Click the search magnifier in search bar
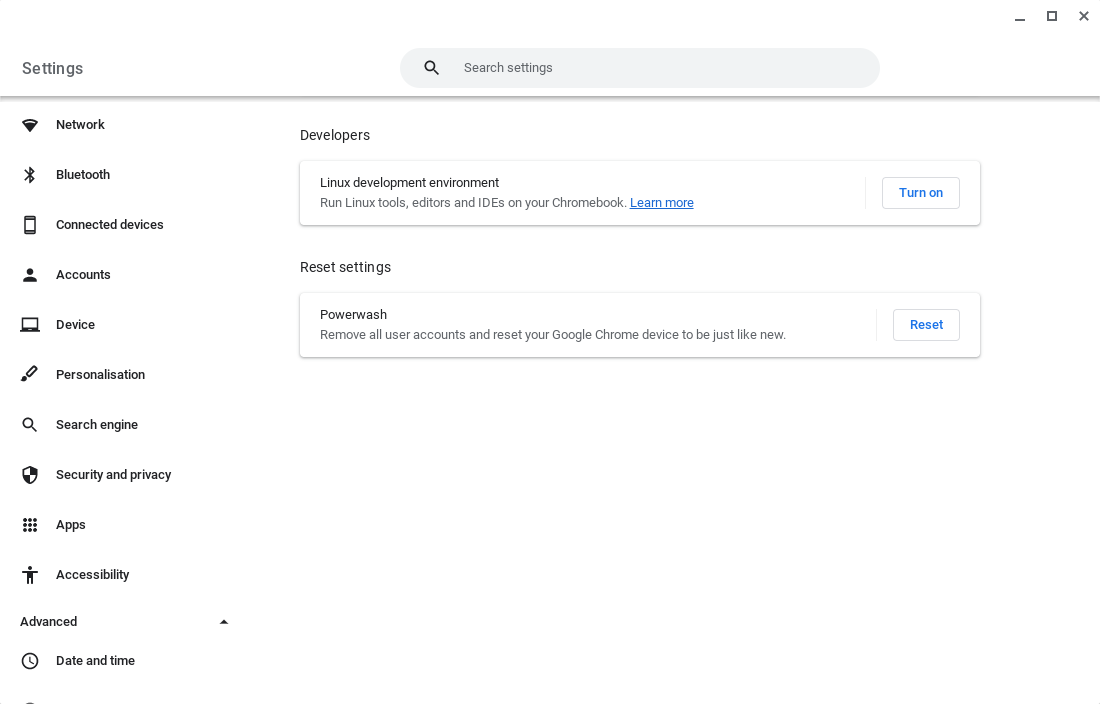 click(431, 67)
